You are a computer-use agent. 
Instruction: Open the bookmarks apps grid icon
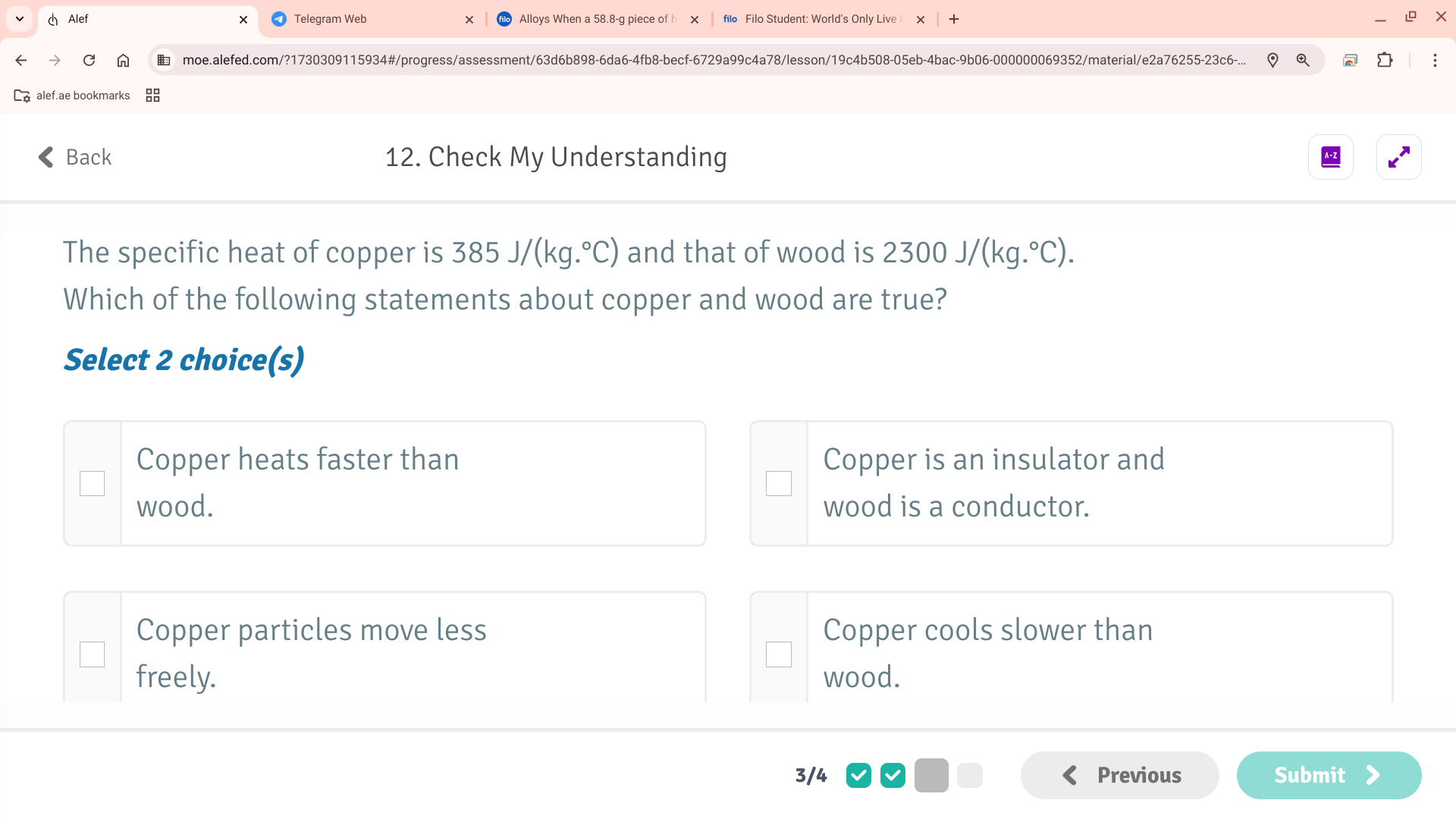click(x=152, y=96)
